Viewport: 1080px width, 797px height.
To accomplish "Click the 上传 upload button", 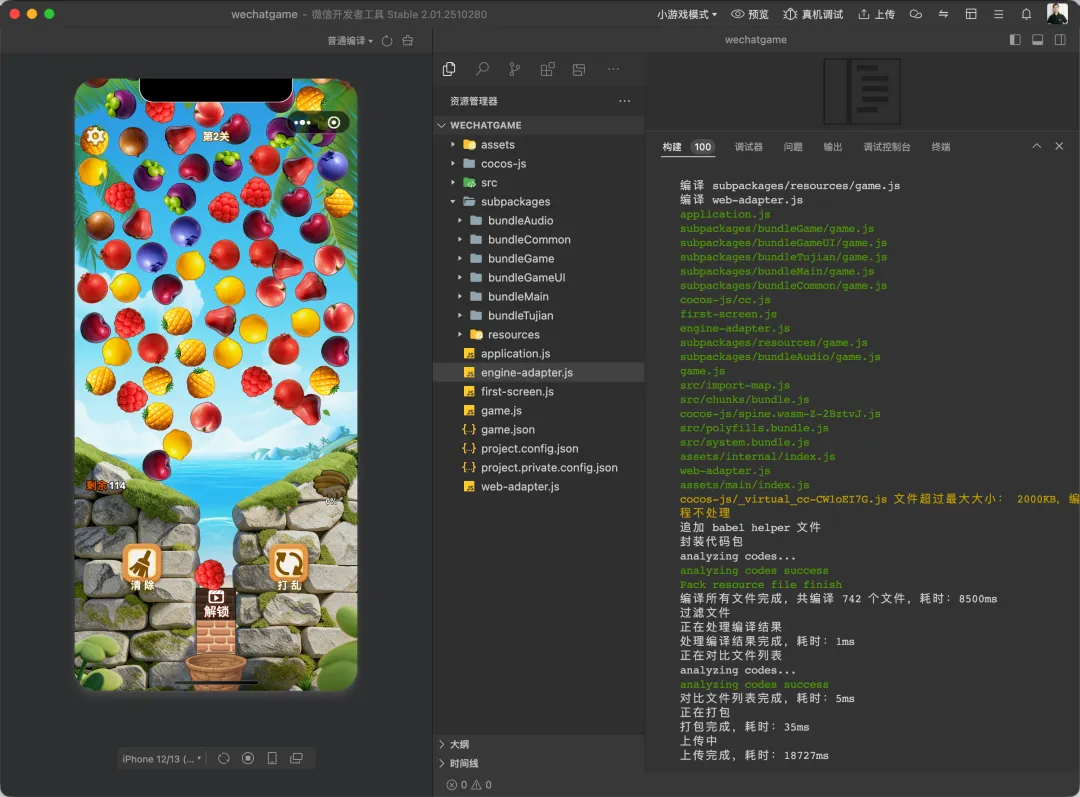I will pyautogui.click(x=876, y=14).
